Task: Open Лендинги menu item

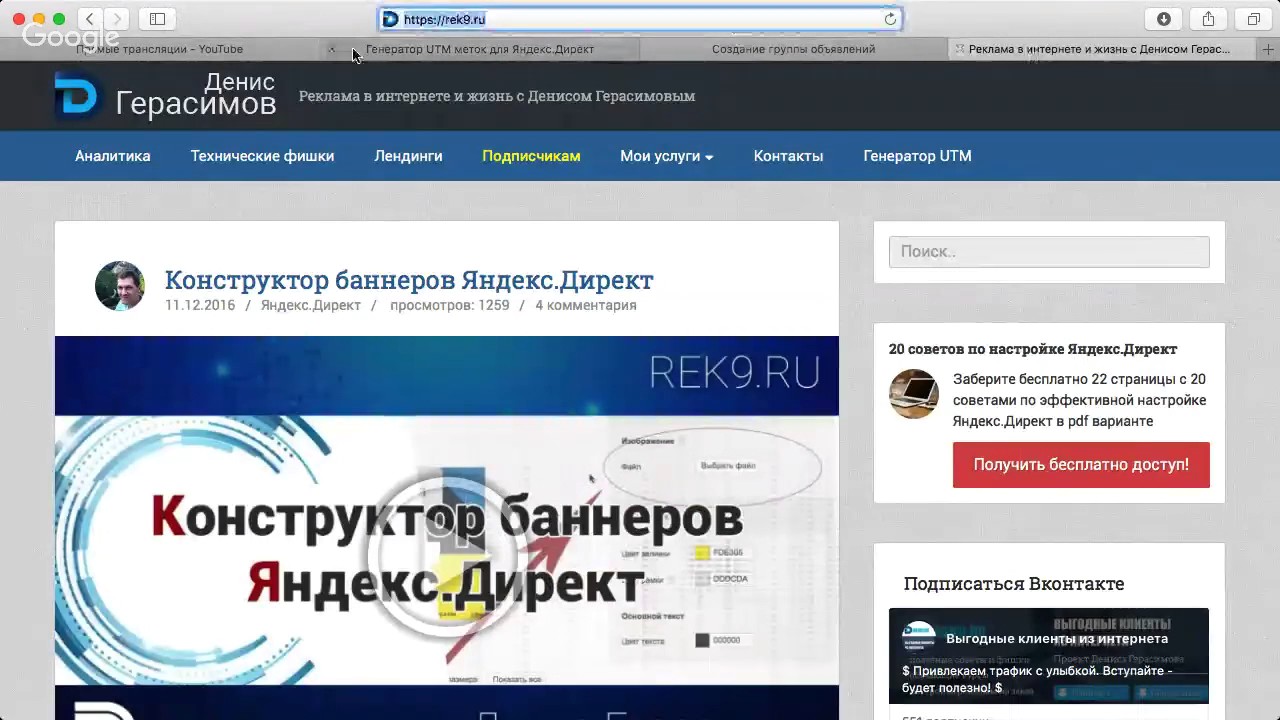Action: (408, 156)
